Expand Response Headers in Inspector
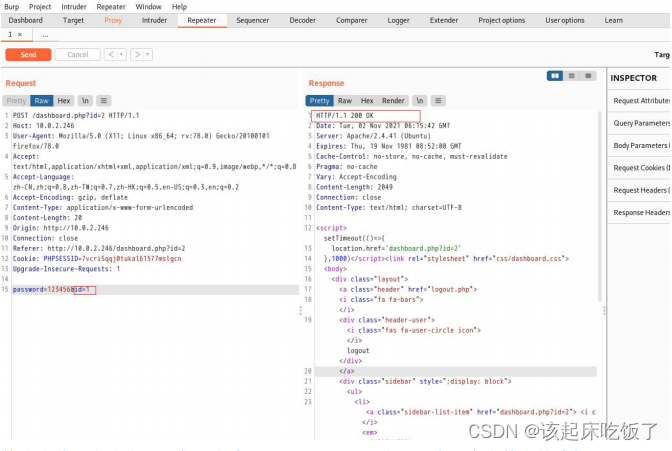 [639, 212]
